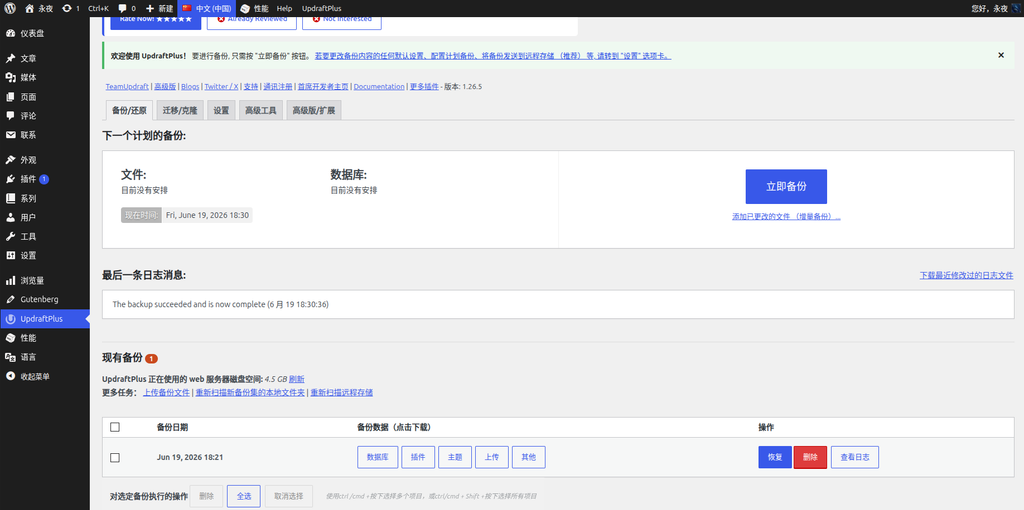This screenshot has height=510, width=1024.
Task: Open 评论 in the sidebar
Action: (44, 116)
